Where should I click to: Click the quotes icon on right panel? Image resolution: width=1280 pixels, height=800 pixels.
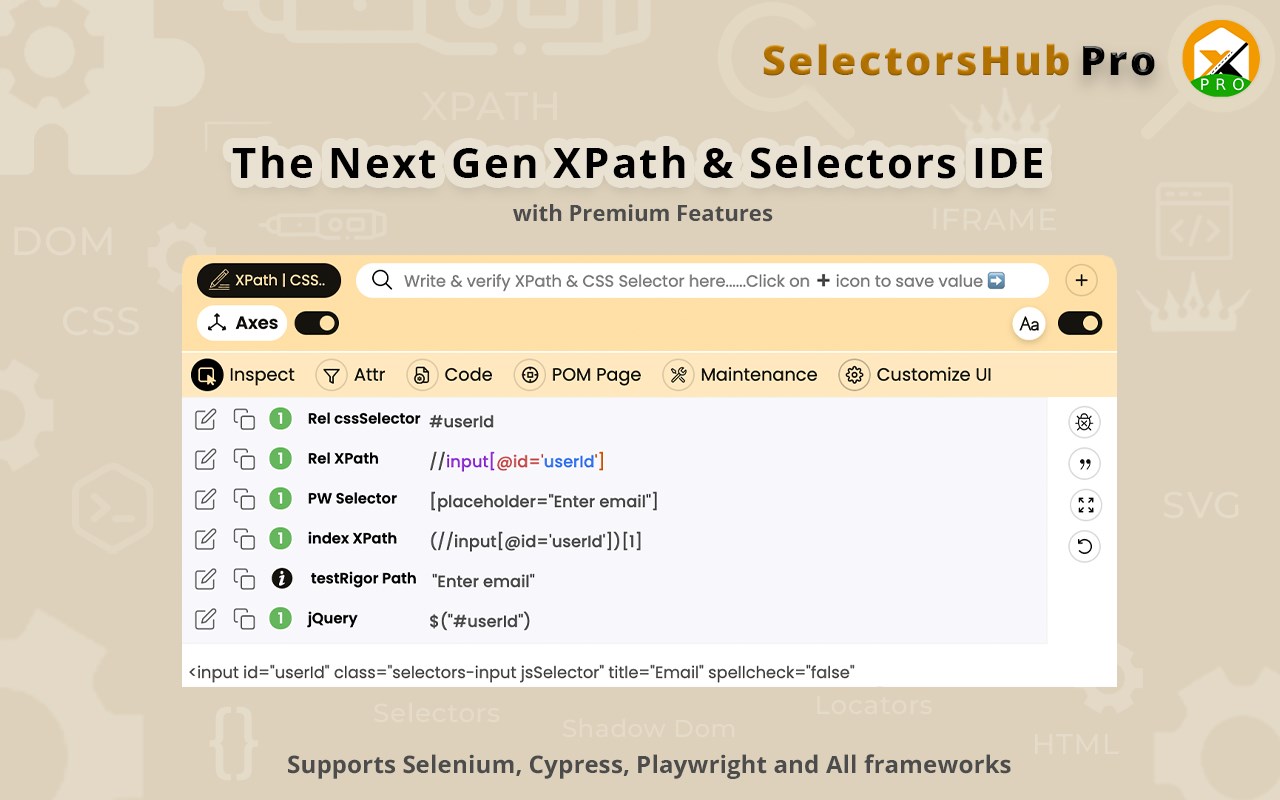[1084, 464]
